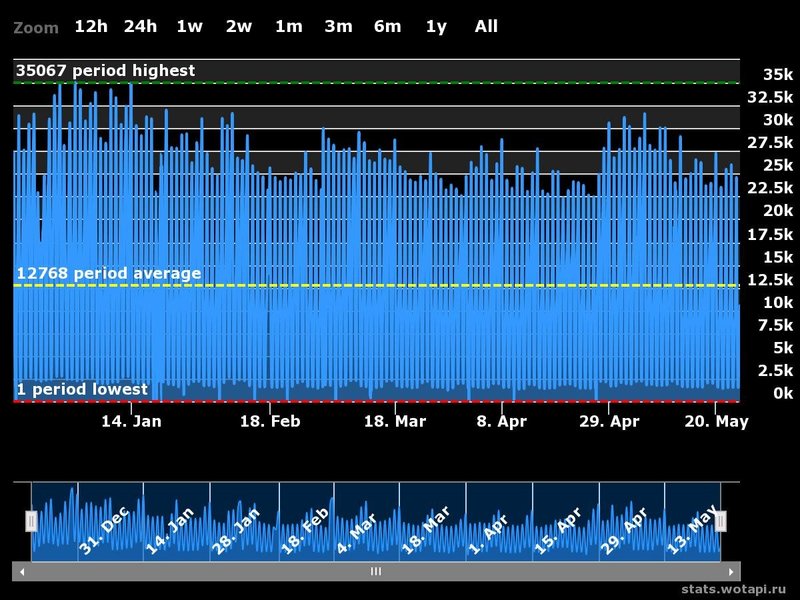Click the horizontal scrollbar thumb
This screenshot has height=600, width=800.
point(375,570)
